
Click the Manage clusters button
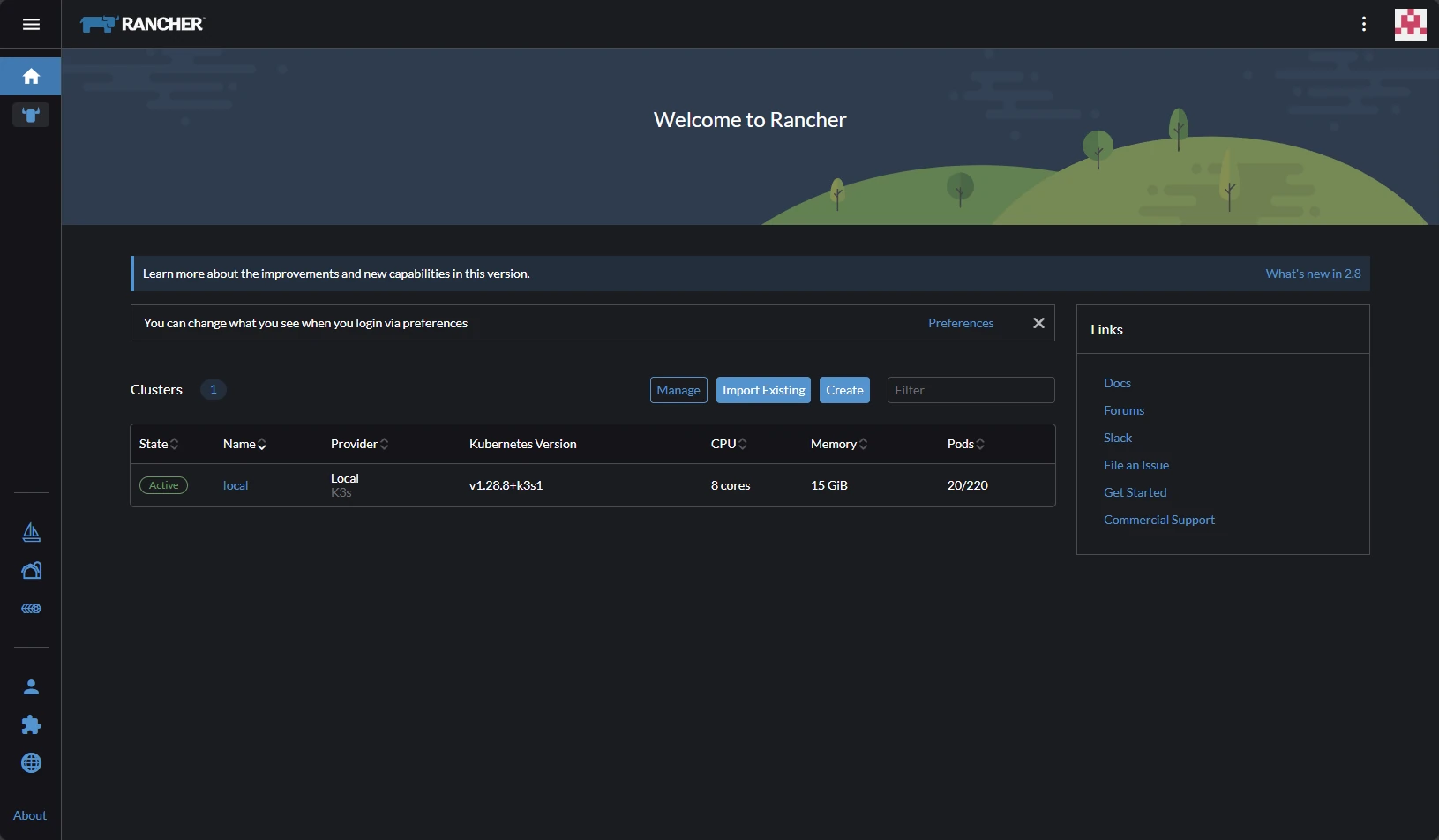point(678,390)
